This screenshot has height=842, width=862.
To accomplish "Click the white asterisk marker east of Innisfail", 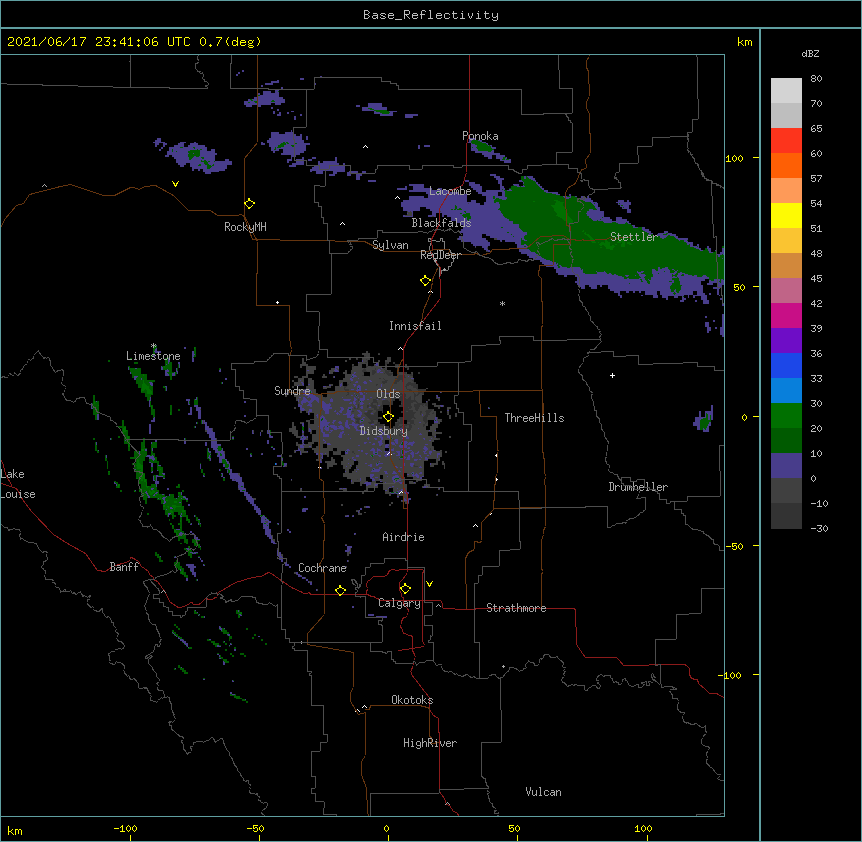I will [502, 303].
